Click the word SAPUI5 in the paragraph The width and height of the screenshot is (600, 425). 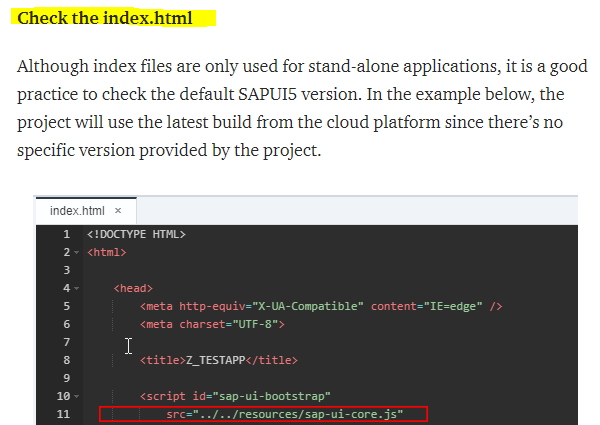(267, 94)
